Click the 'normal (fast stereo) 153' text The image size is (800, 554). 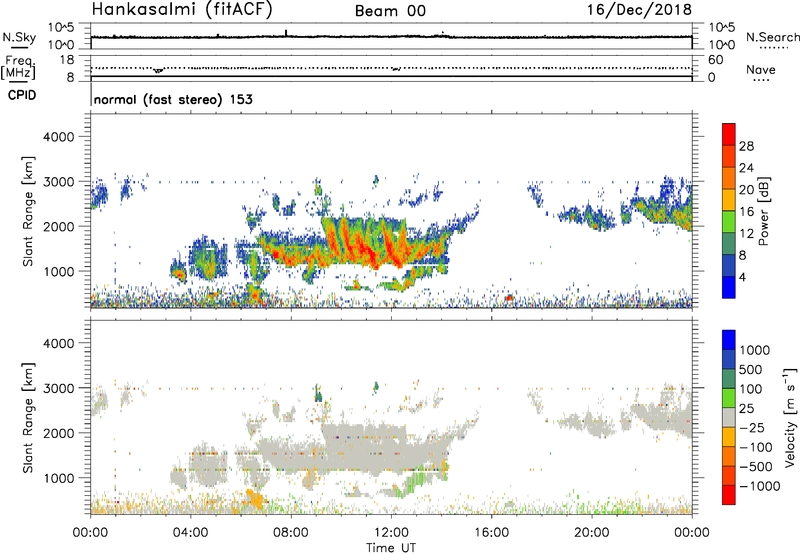[x=173, y=99]
